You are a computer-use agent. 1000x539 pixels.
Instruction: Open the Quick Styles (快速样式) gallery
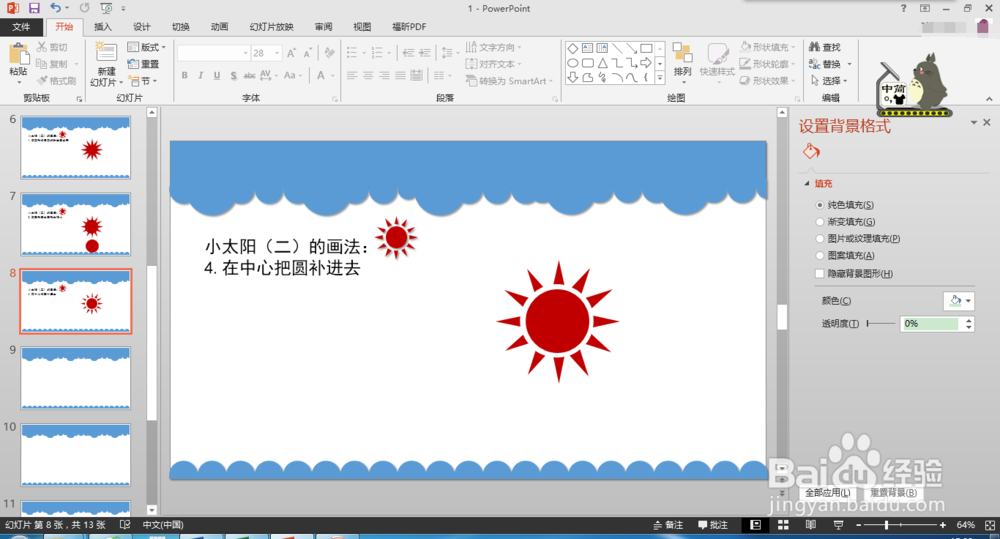click(x=717, y=61)
